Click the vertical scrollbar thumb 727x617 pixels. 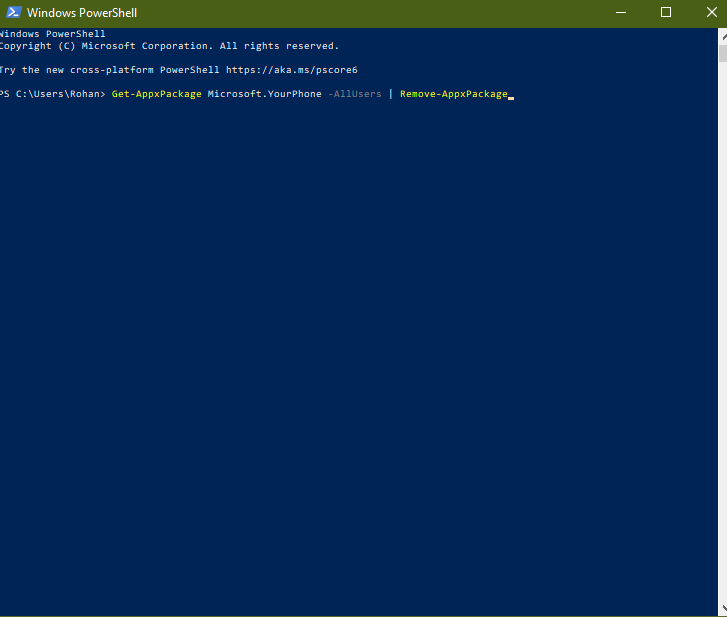723,53
